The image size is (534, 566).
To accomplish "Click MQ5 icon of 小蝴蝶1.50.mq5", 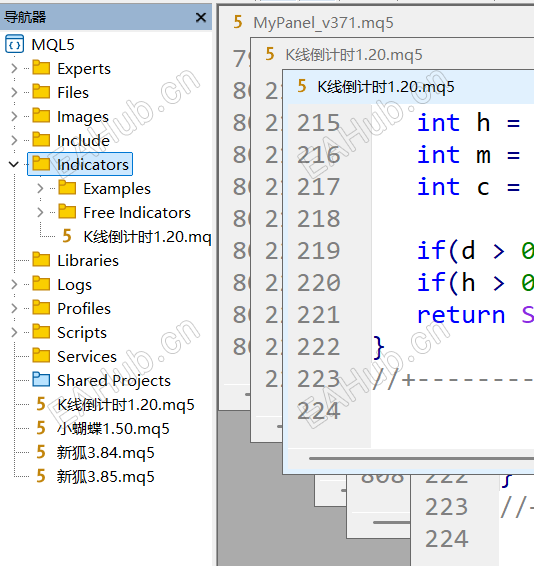I will 41,428.
